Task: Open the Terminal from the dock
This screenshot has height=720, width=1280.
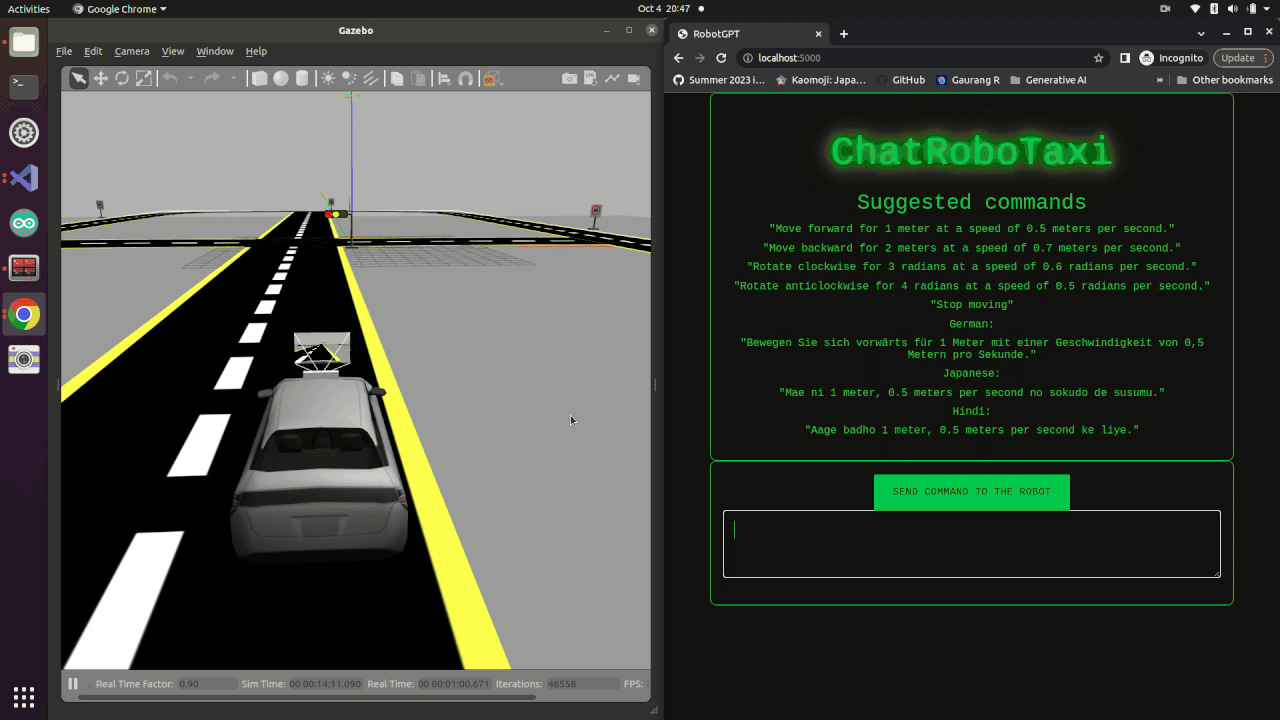Action: click(24, 87)
